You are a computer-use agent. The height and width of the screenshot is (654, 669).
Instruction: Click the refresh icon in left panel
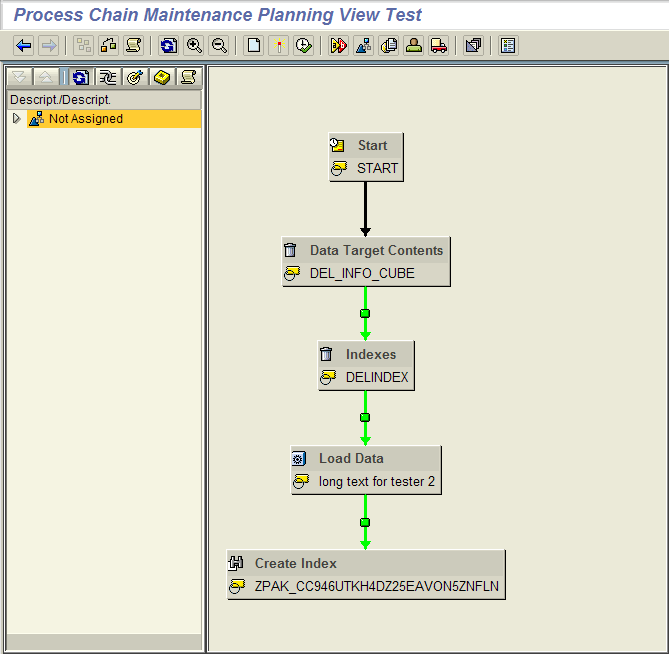tap(80, 78)
